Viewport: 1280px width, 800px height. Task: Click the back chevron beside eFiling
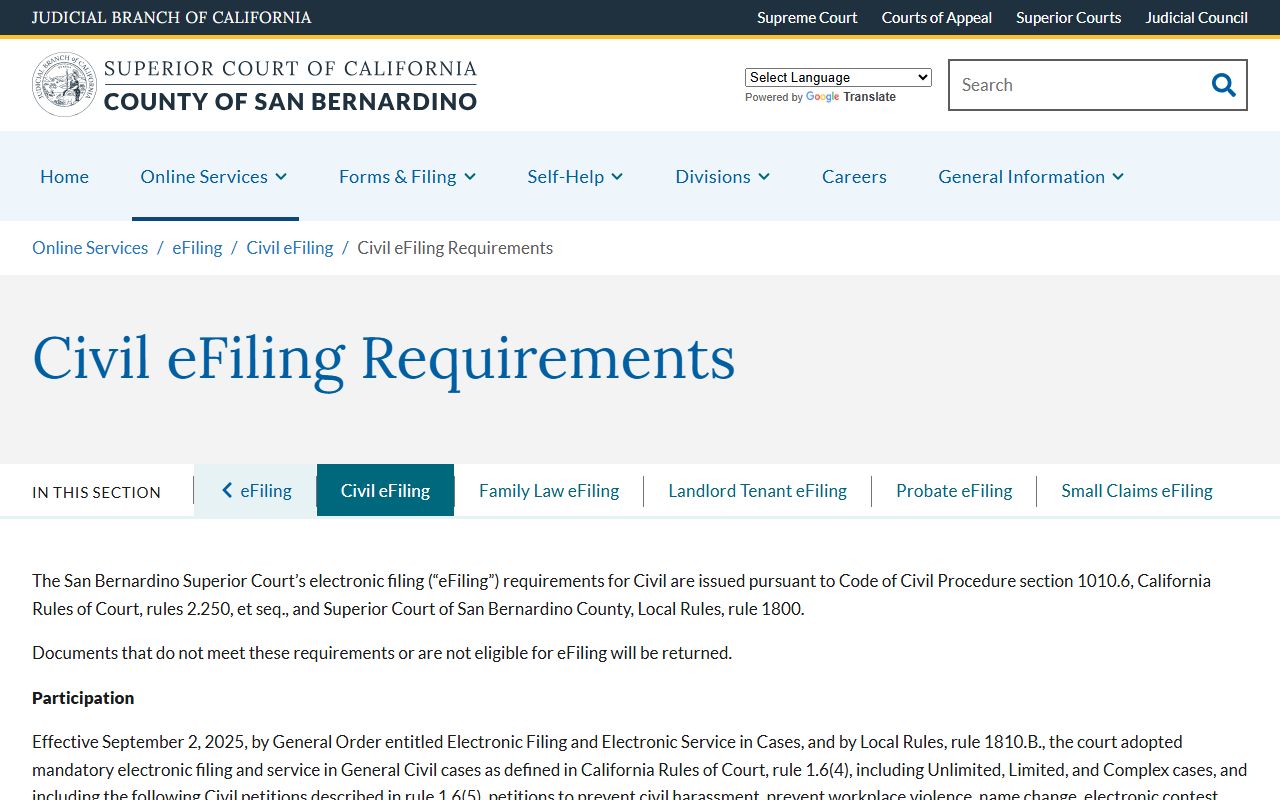point(227,490)
